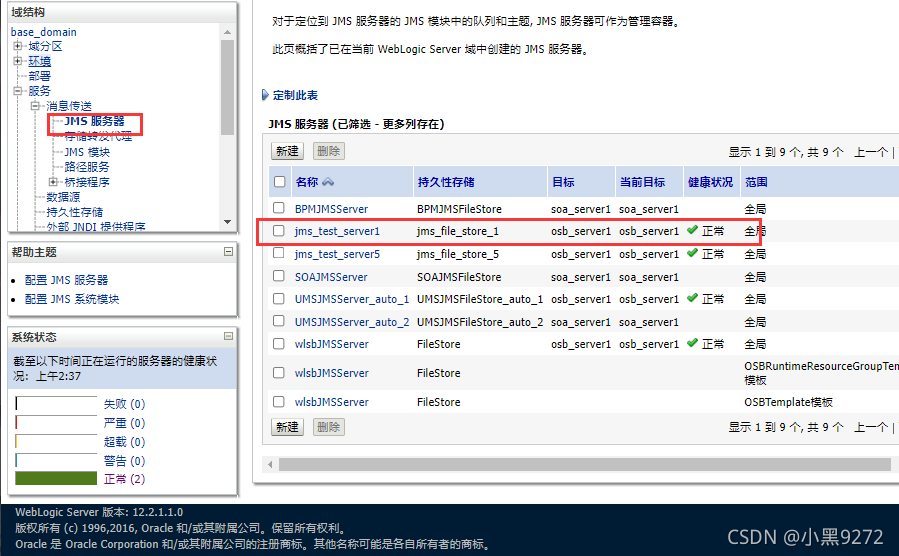
Task: Collapse the 系统状态 panel
Action: [x=228, y=336]
